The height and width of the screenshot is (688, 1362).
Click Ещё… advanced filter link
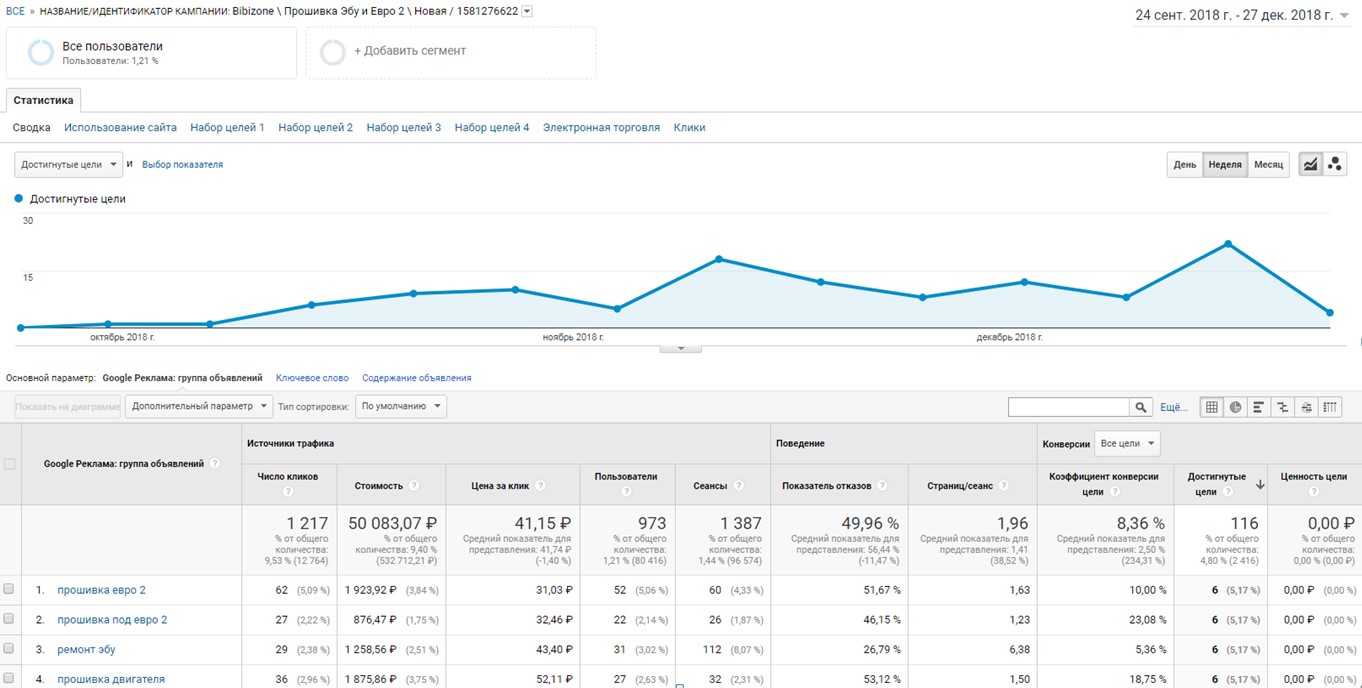tap(1173, 407)
